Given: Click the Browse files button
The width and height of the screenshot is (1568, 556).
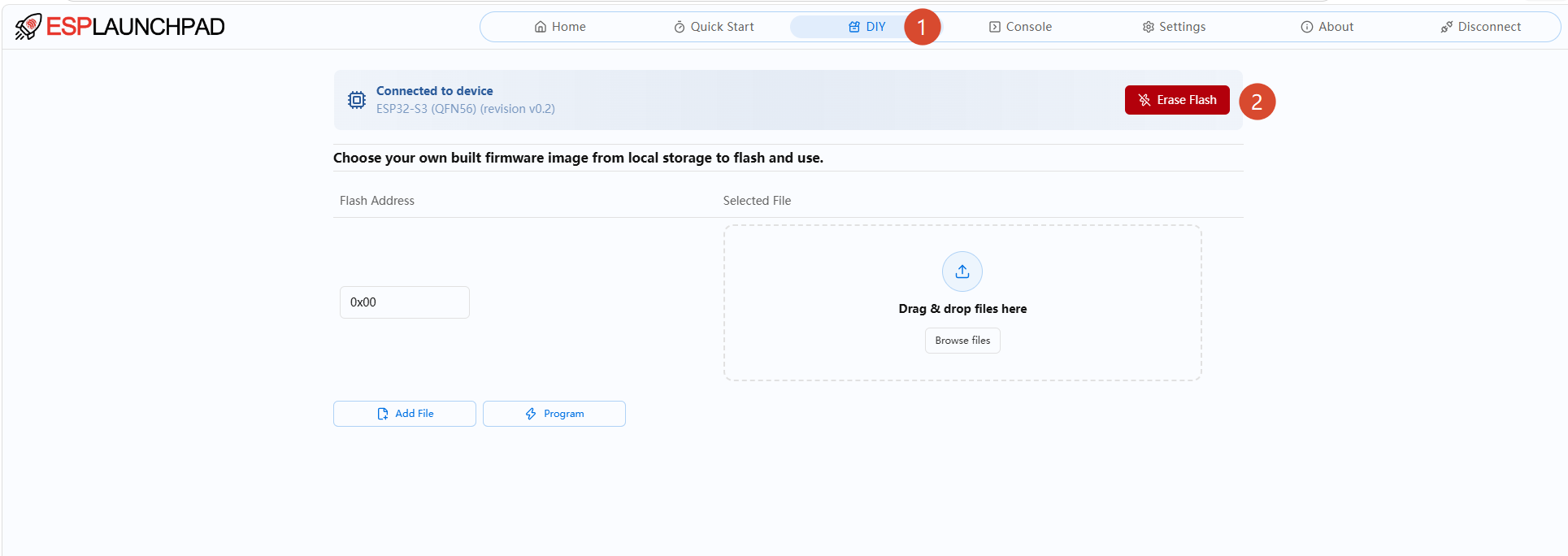Looking at the screenshot, I should pos(962,341).
